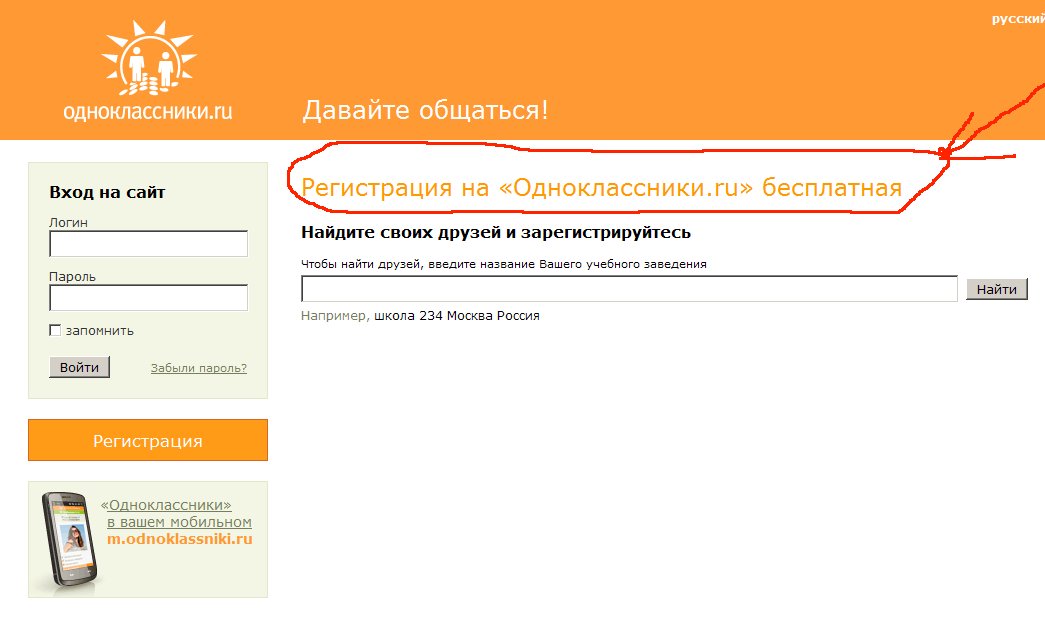The width and height of the screenshot is (1045, 643).
Task: Click the Пароль label text
Action: coord(73,277)
